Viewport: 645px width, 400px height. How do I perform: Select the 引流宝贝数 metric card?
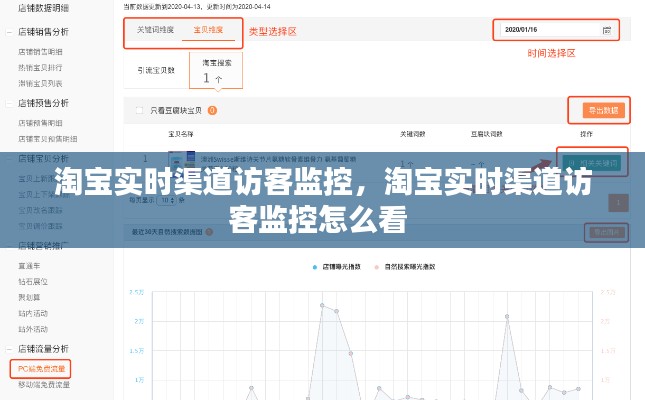(x=156, y=70)
